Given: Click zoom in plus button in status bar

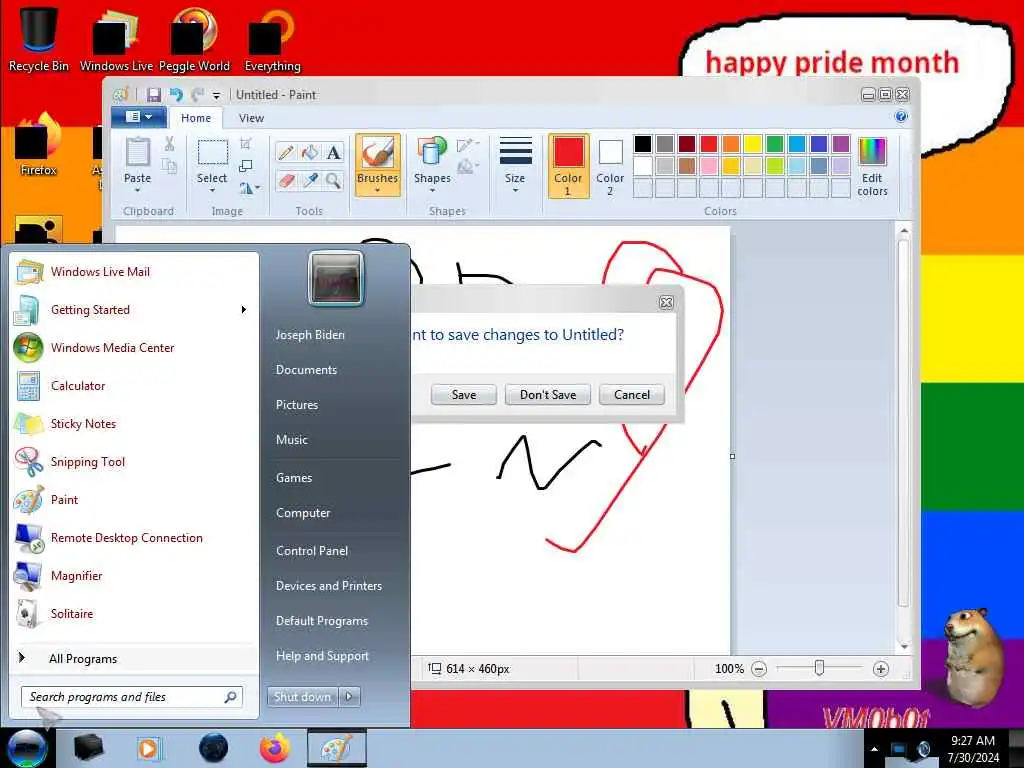Looking at the screenshot, I should click(x=880, y=669).
